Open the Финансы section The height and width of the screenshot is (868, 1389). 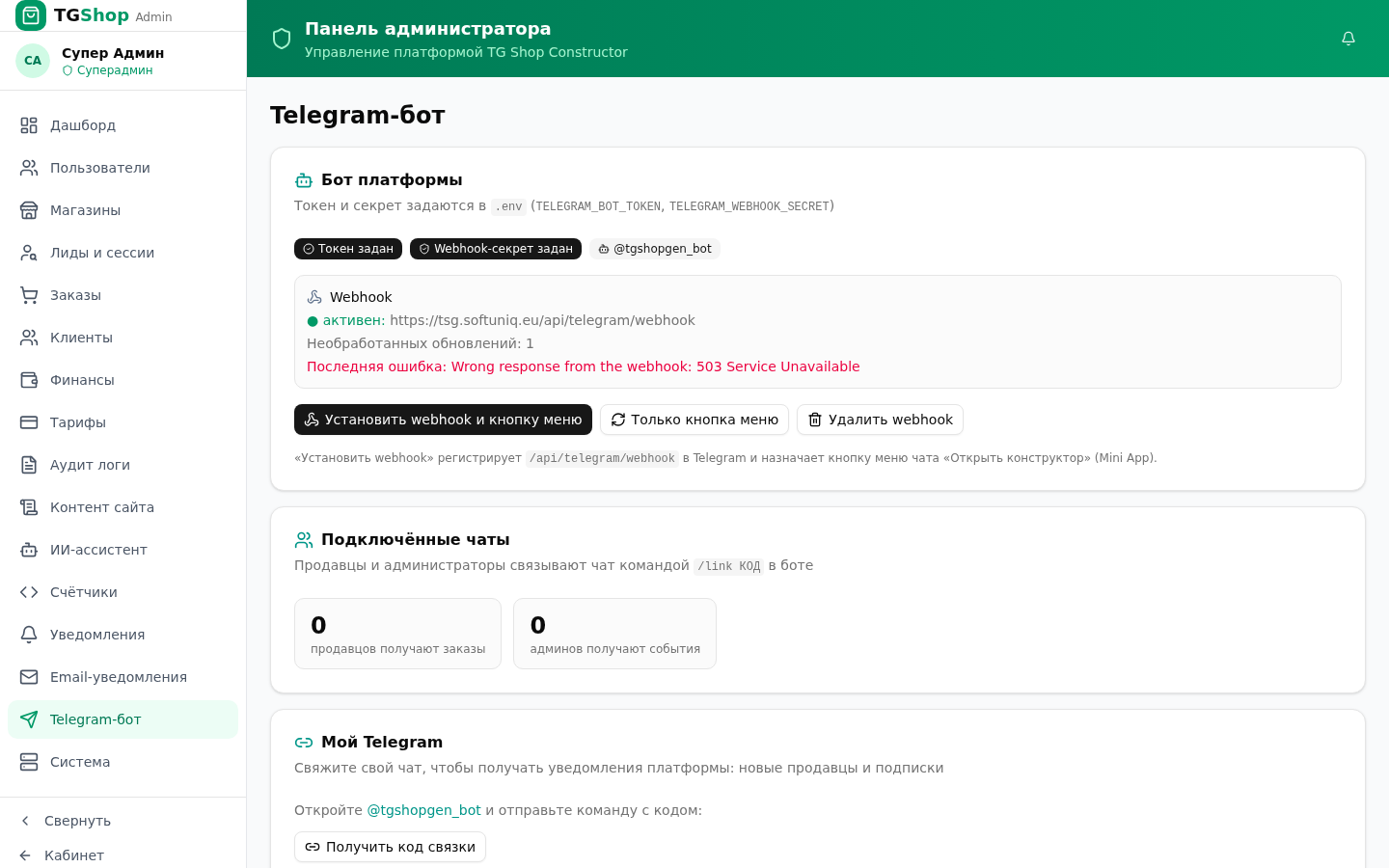pos(123,380)
